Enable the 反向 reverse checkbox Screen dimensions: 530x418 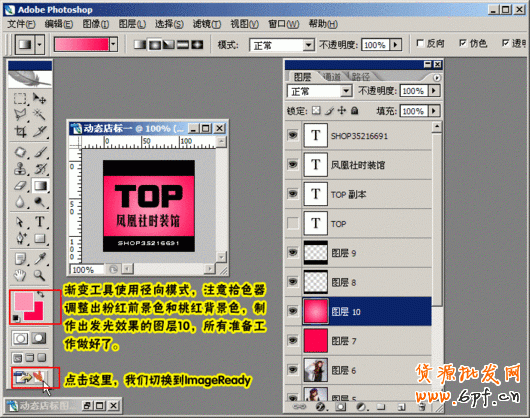pos(420,43)
